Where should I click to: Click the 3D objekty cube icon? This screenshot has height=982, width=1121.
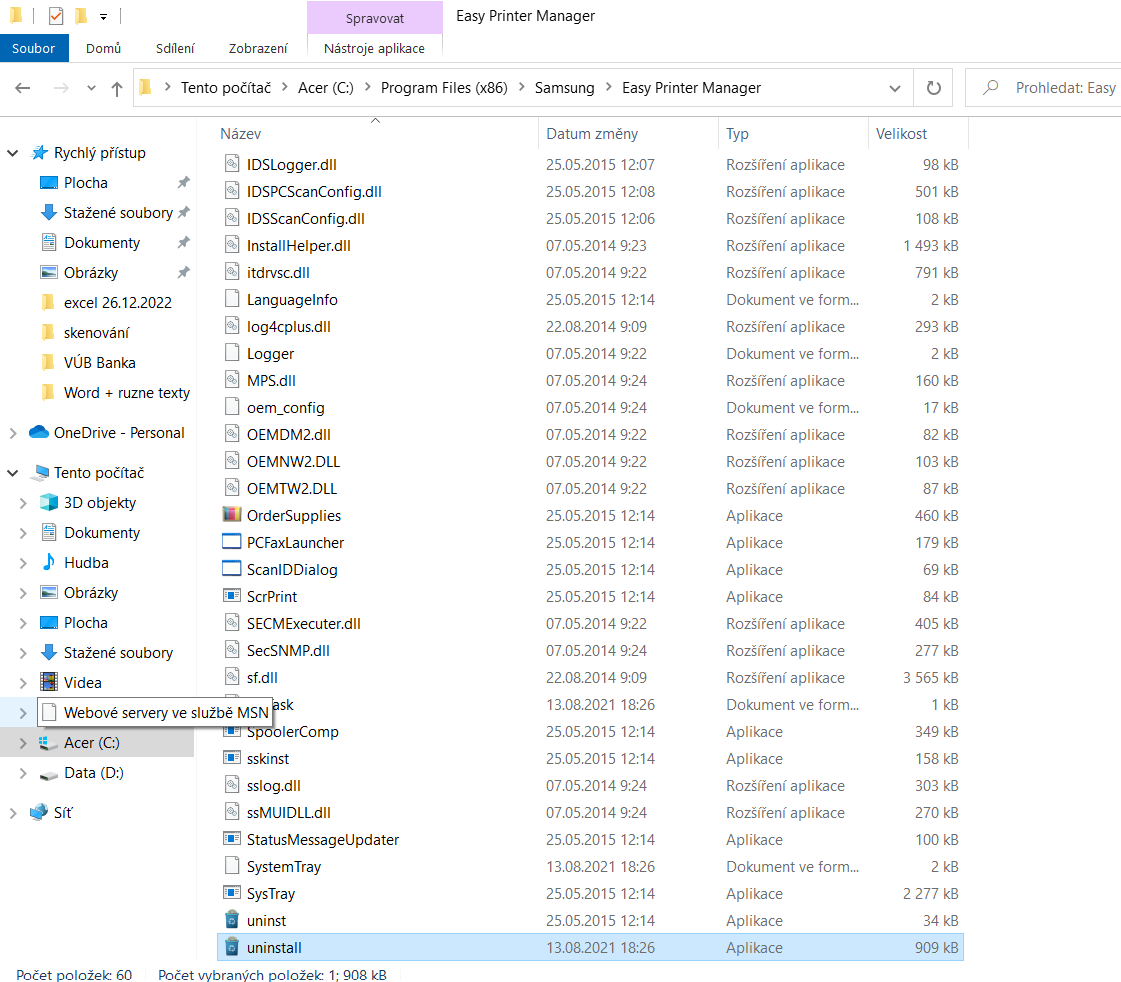click(x=49, y=502)
